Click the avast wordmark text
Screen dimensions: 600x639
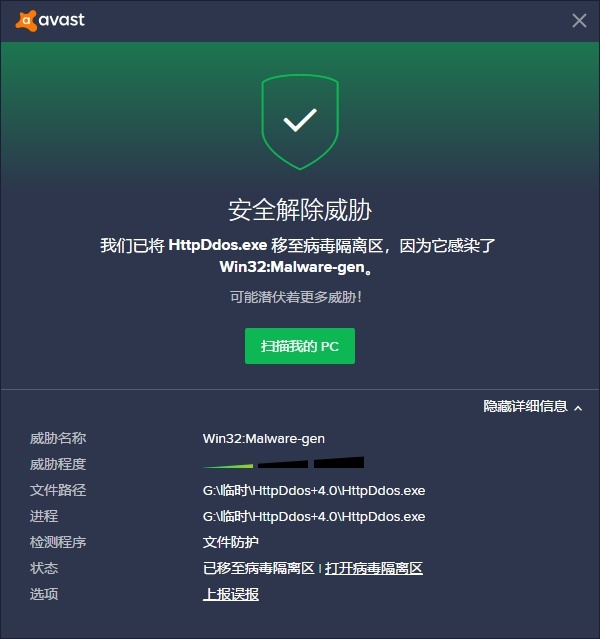click(x=62, y=20)
